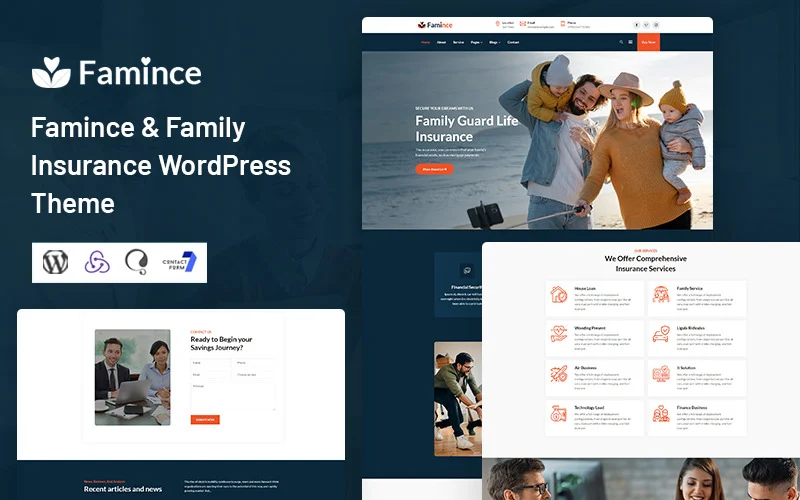The height and width of the screenshot is (500, 800).
Task: Click the House Loan service icon
Action: point(559,294)
